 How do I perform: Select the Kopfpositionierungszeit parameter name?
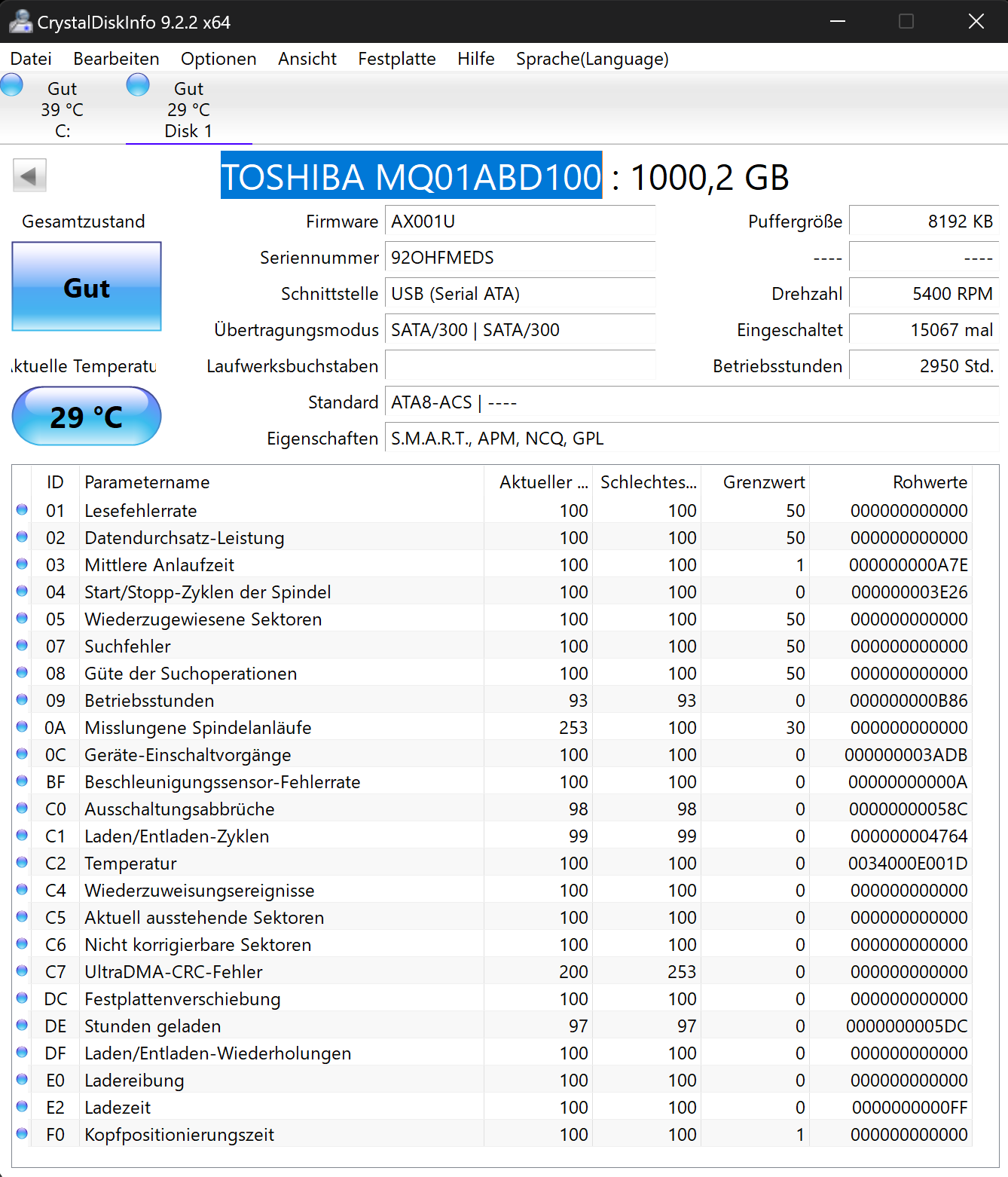[179, 1135]
